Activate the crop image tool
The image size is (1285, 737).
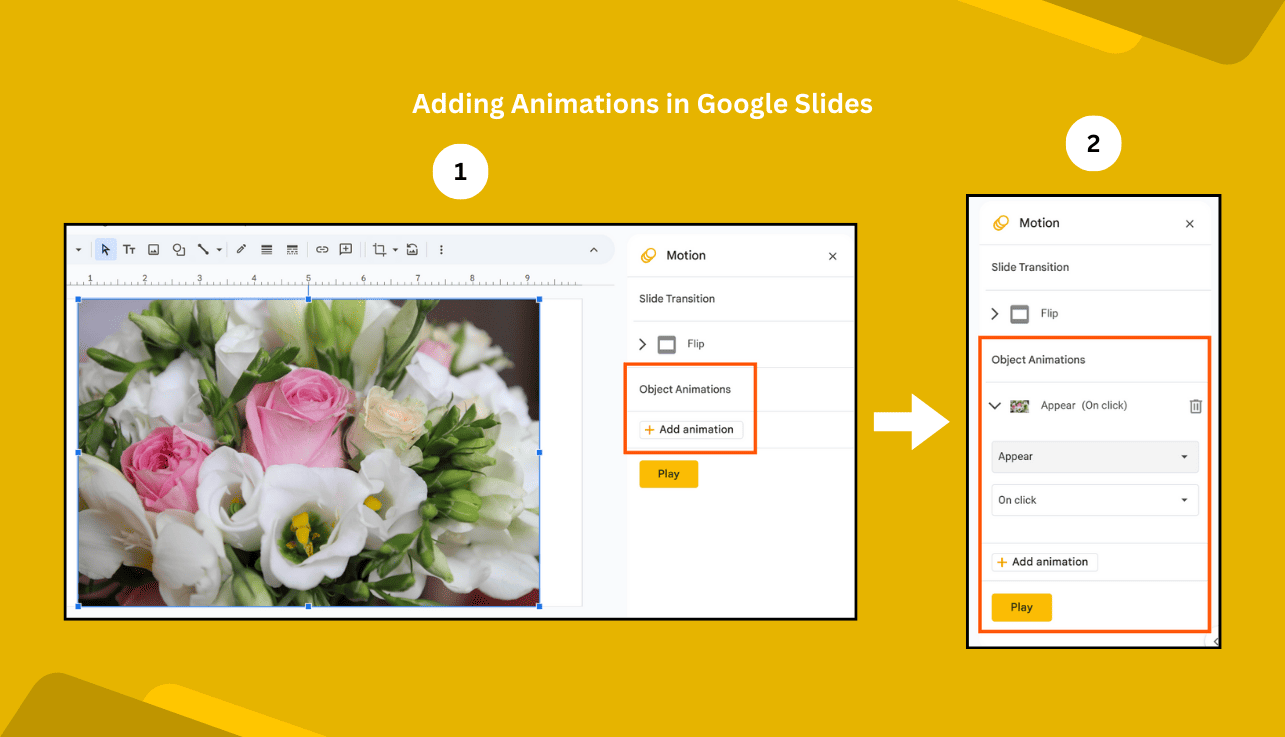tap(380, 249)
